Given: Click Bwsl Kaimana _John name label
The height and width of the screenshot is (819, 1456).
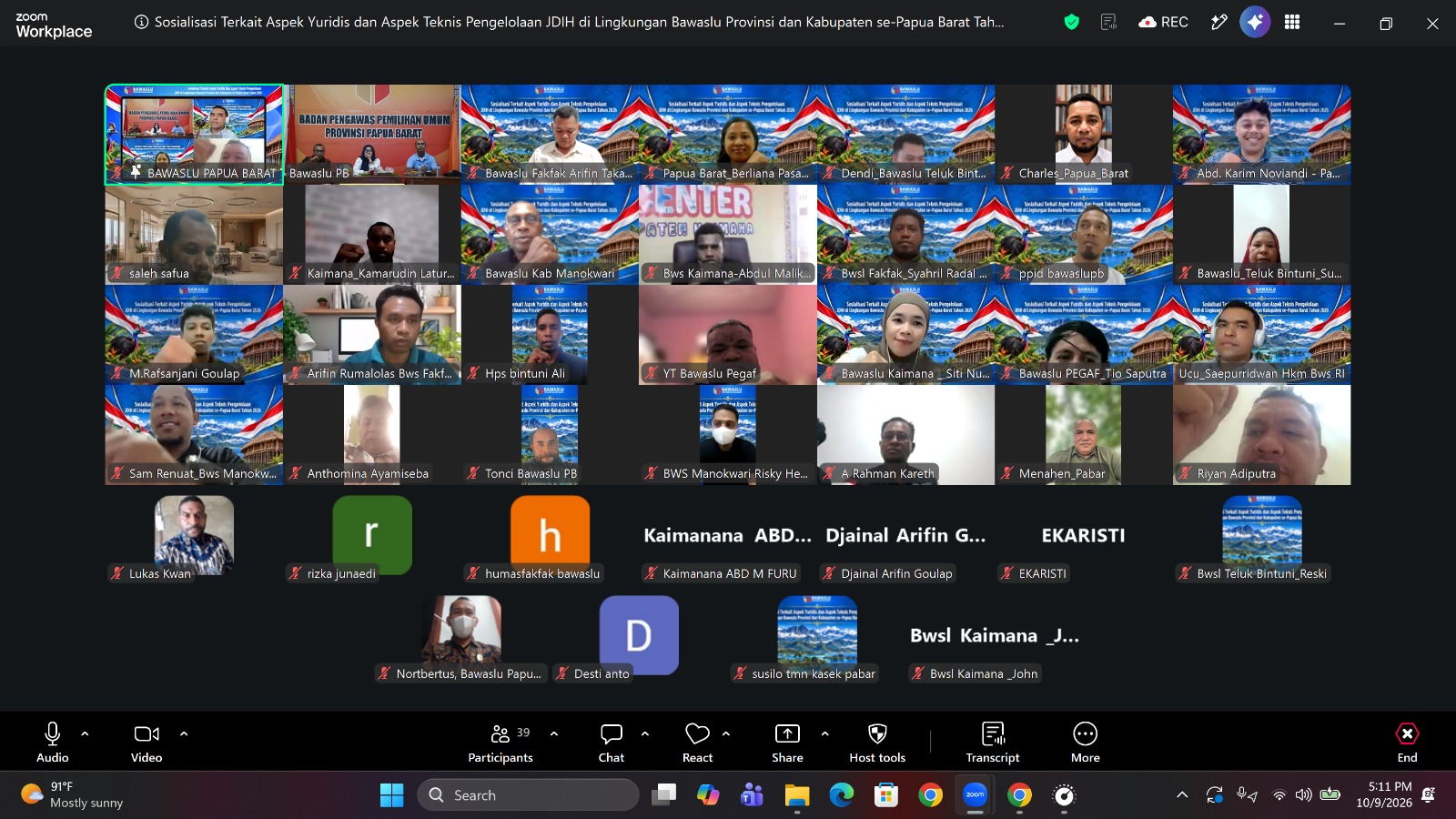Looking at the screenshot, I should (x=983, y=673).
